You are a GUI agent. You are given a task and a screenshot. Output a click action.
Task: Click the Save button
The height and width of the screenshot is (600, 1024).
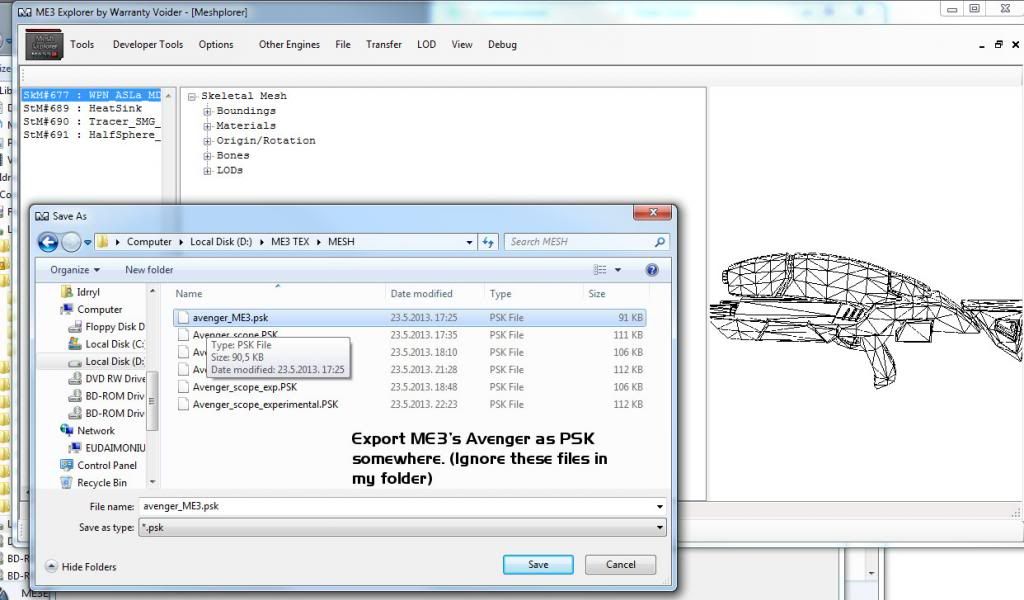[538, 565]
